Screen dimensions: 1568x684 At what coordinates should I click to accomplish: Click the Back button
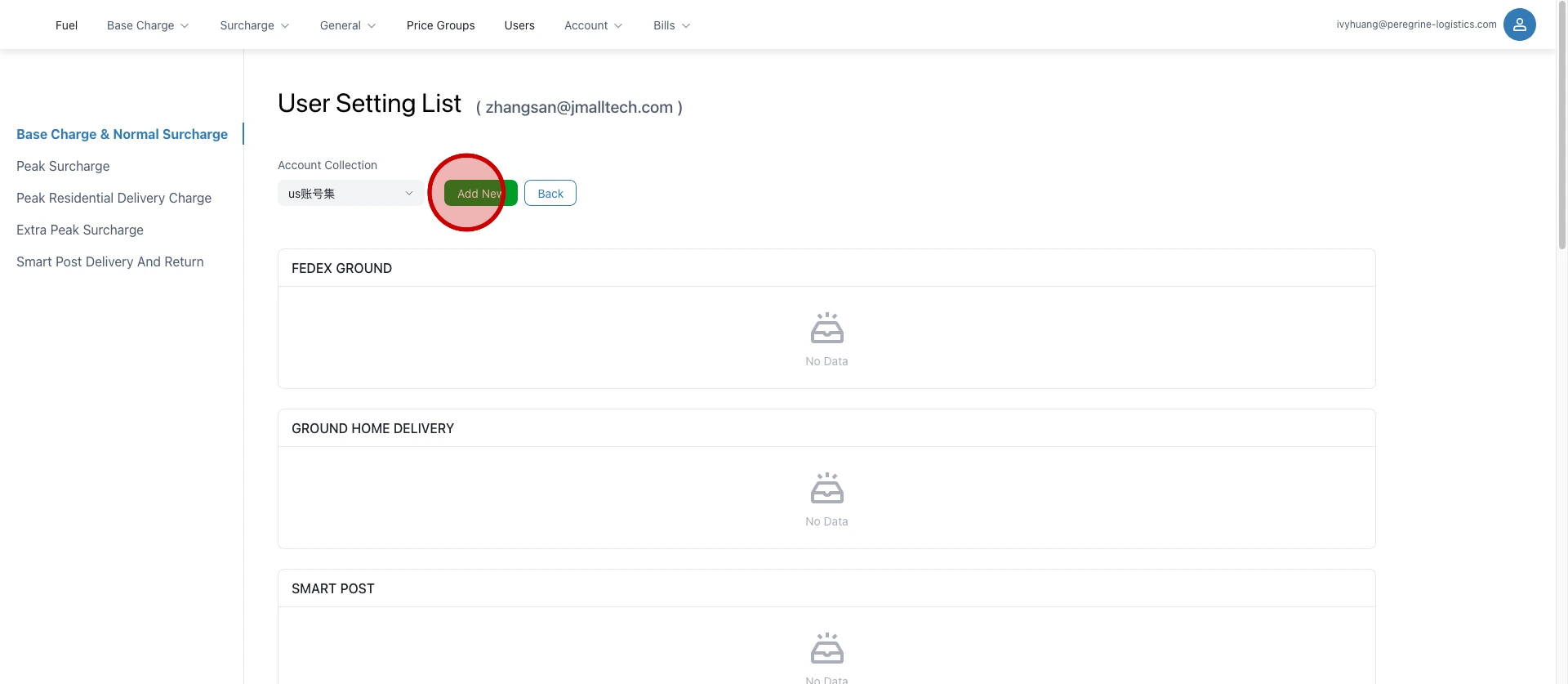click(550, 194)
